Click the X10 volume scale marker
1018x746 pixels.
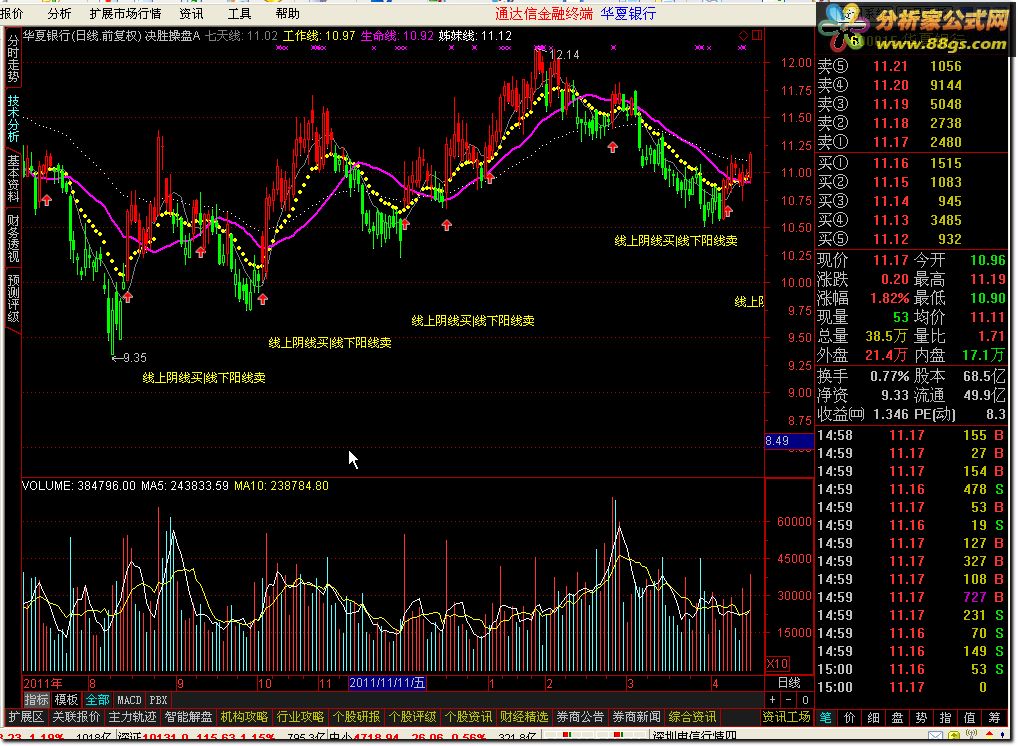pyautogui.click(x=777, y=664)
